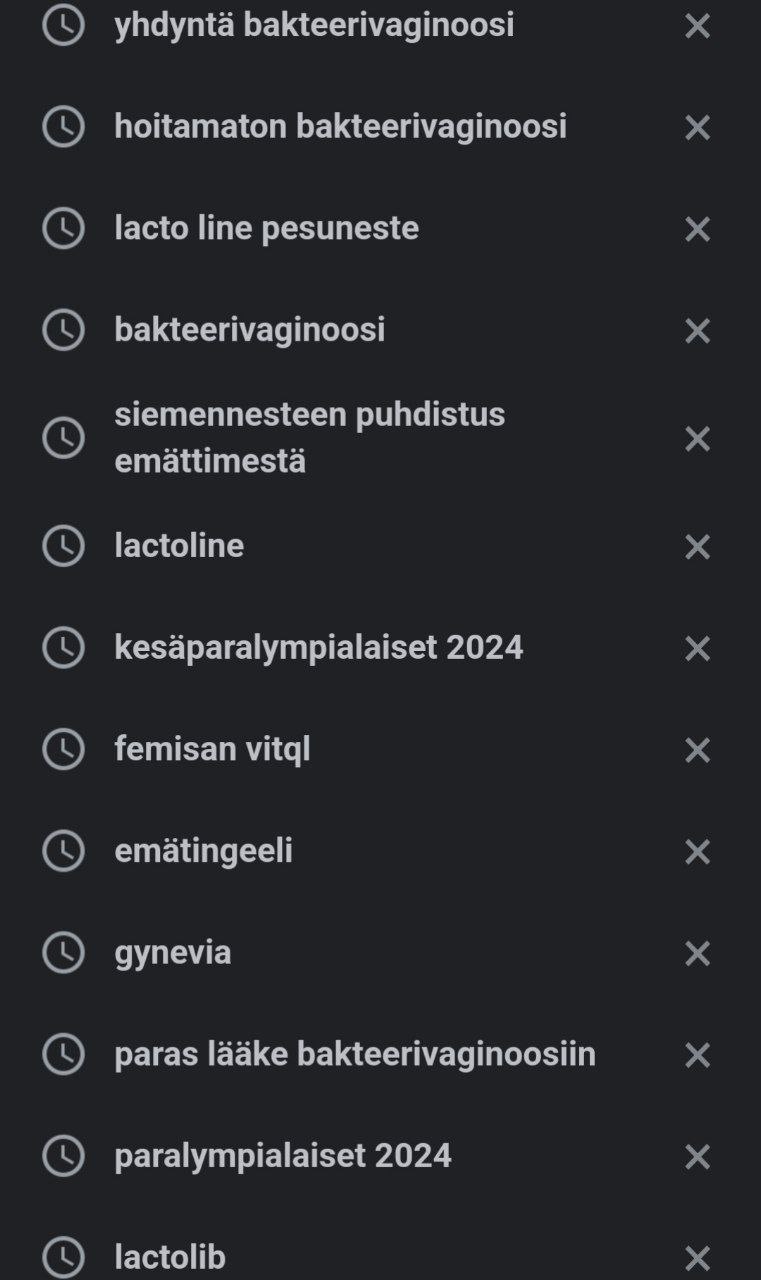
Task: Remove 'paralympialaiset 2024' from recent searches
Action: coord(697,1157)
